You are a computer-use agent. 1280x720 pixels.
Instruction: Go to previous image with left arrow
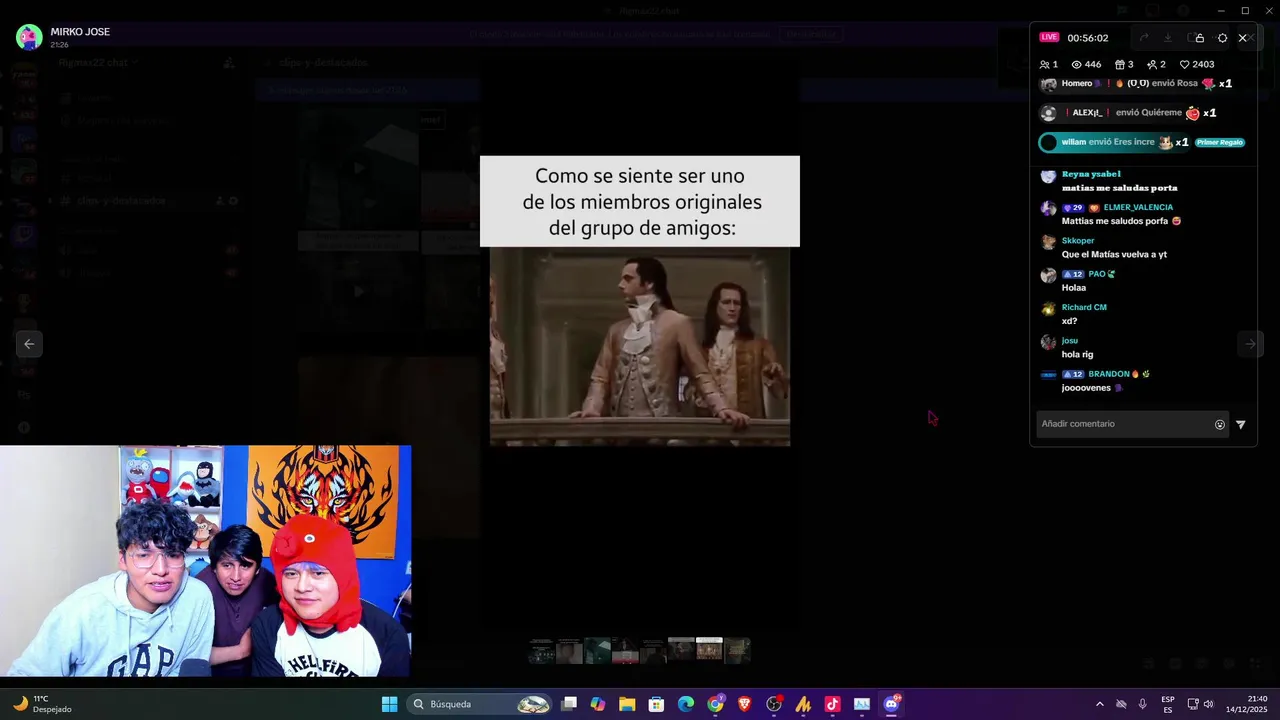coord(29,343)
